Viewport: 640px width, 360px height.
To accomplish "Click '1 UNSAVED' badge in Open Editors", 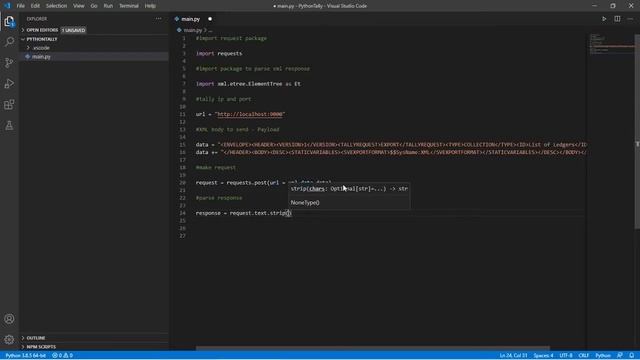I will pyautogui.click(x=73, y=30).
